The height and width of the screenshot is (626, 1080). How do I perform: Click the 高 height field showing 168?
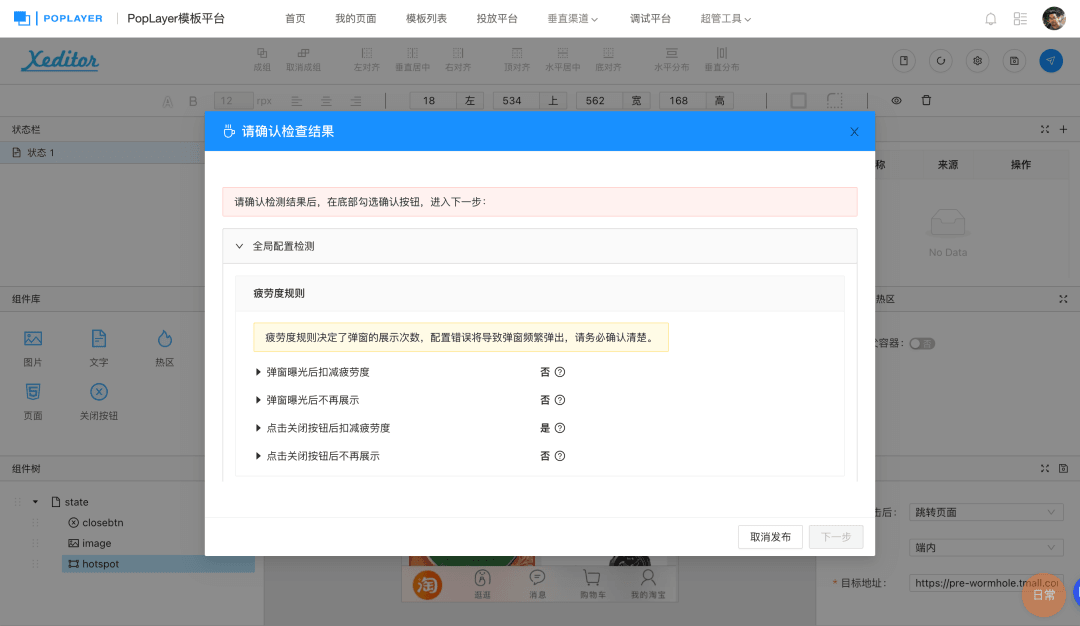(x=683, y=101)
